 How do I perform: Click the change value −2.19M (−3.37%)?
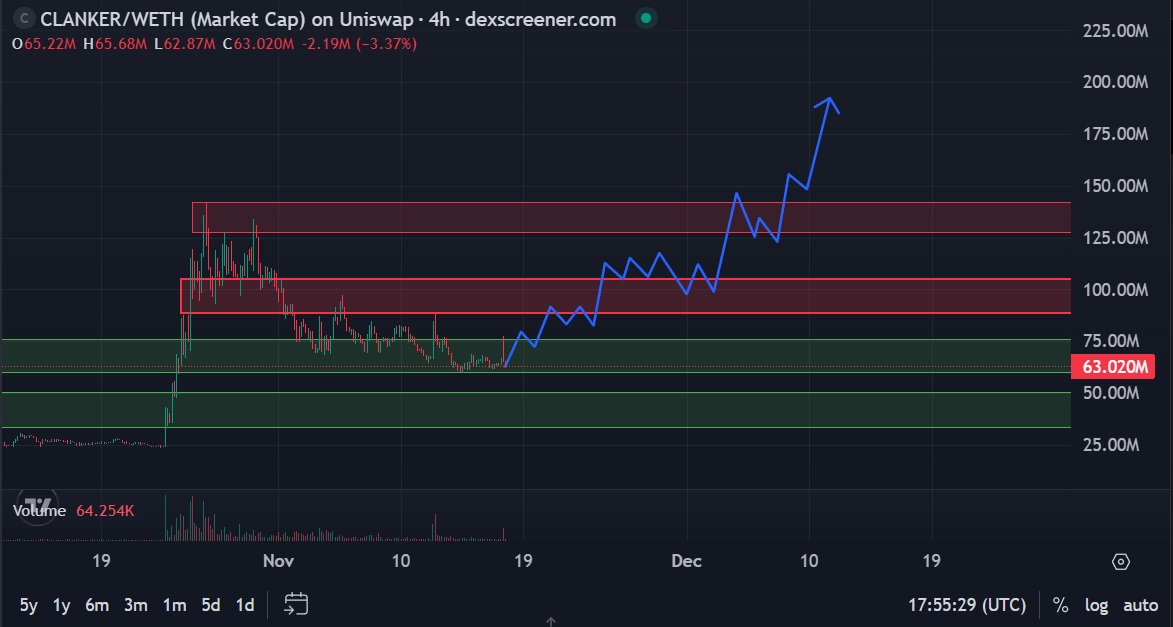pyautogui.click(x=359, y=44)
